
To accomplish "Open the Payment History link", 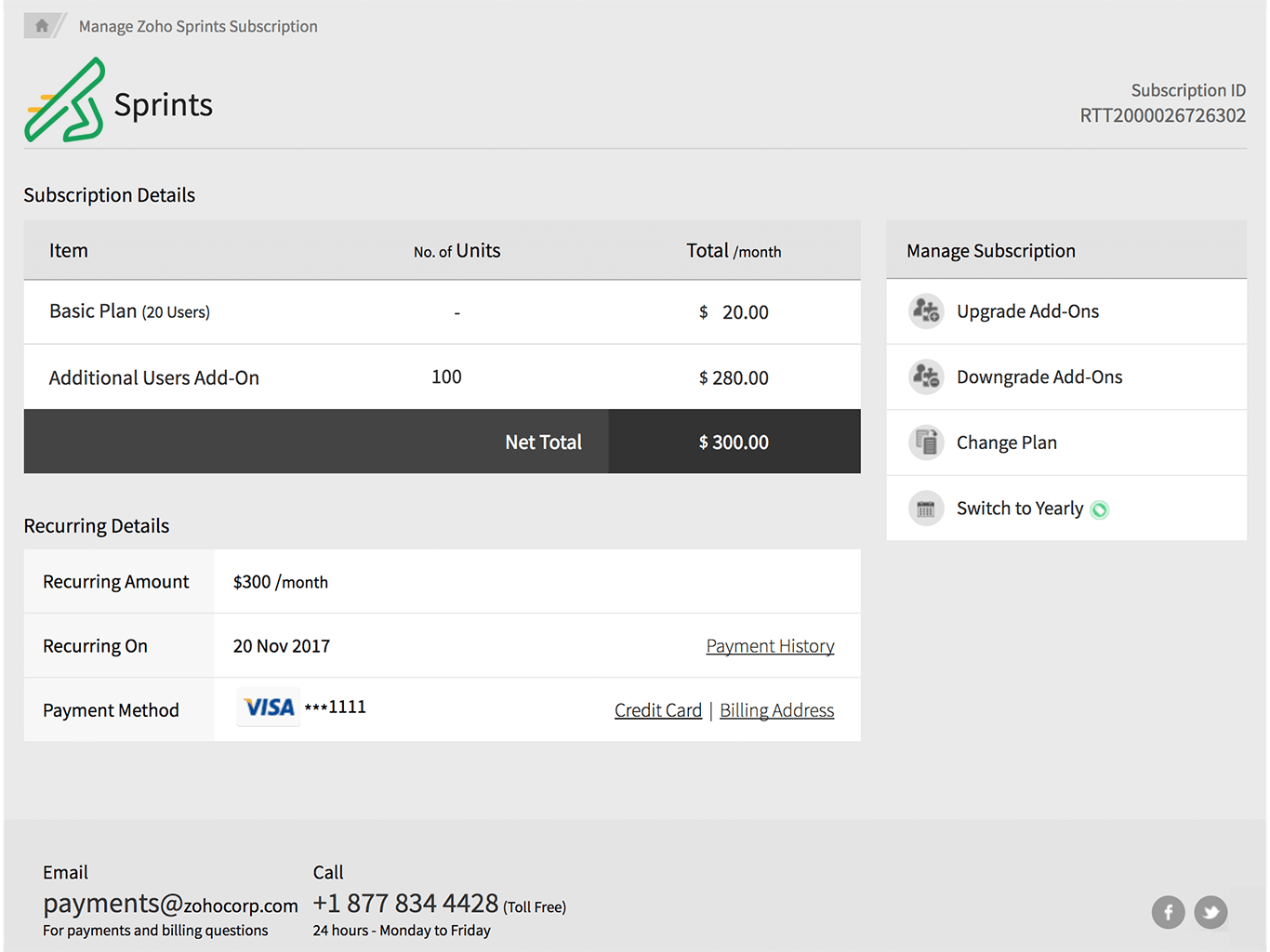I will click(x=770, y=646).
